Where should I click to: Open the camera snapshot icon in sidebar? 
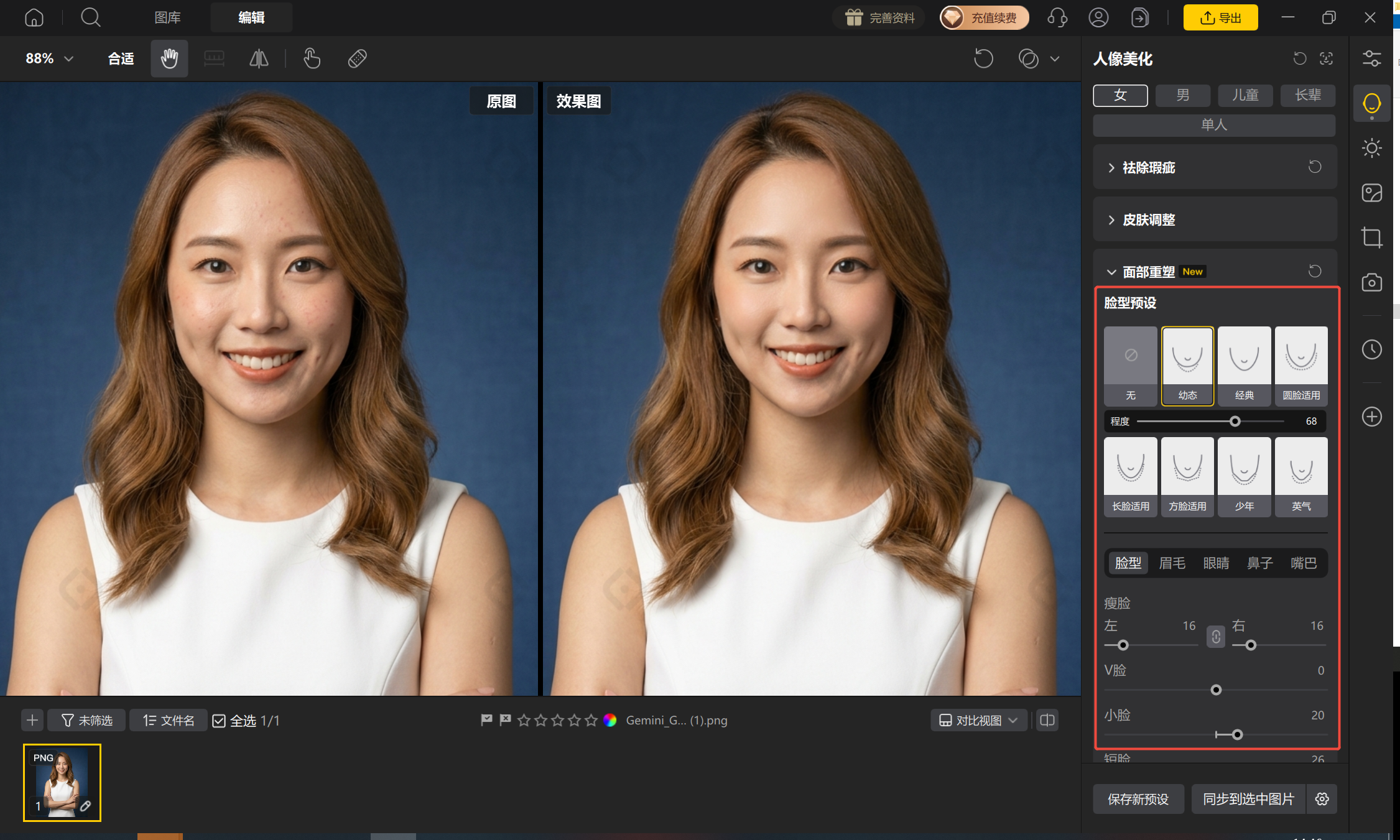click(x=1371, y=282)
